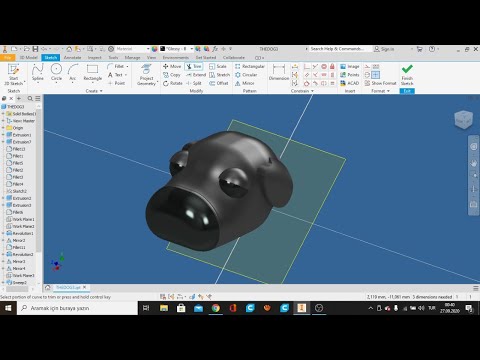480x360 pixels.
Task: Open the File menu
Action: click(x=7, y=58)
